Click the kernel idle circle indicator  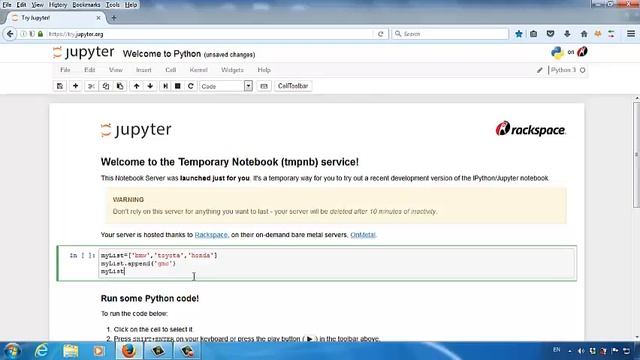(x=582, y=70)
